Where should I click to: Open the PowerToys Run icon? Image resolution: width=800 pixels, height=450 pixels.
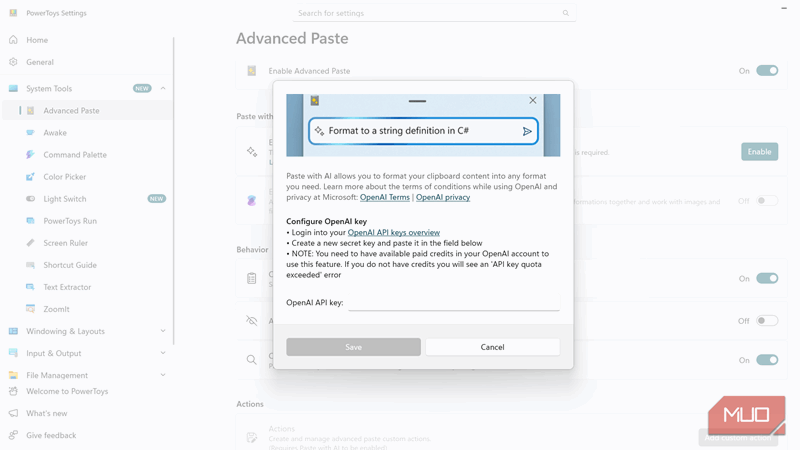point(31,221)
